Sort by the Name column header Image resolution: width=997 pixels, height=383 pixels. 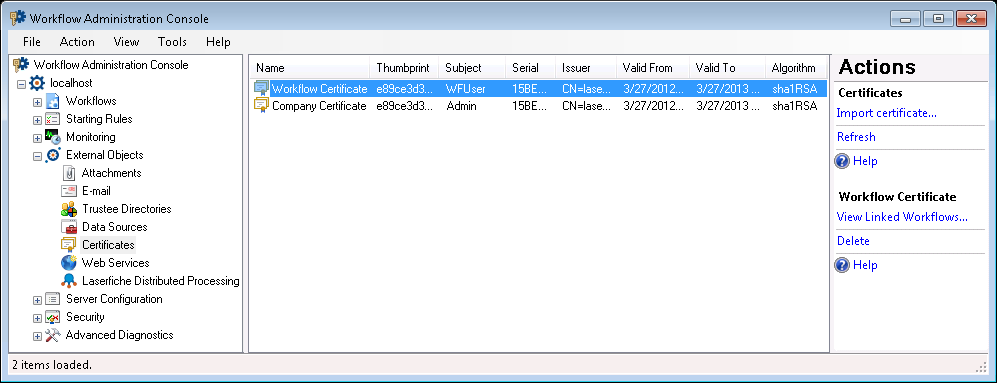(x=310, y=68)
